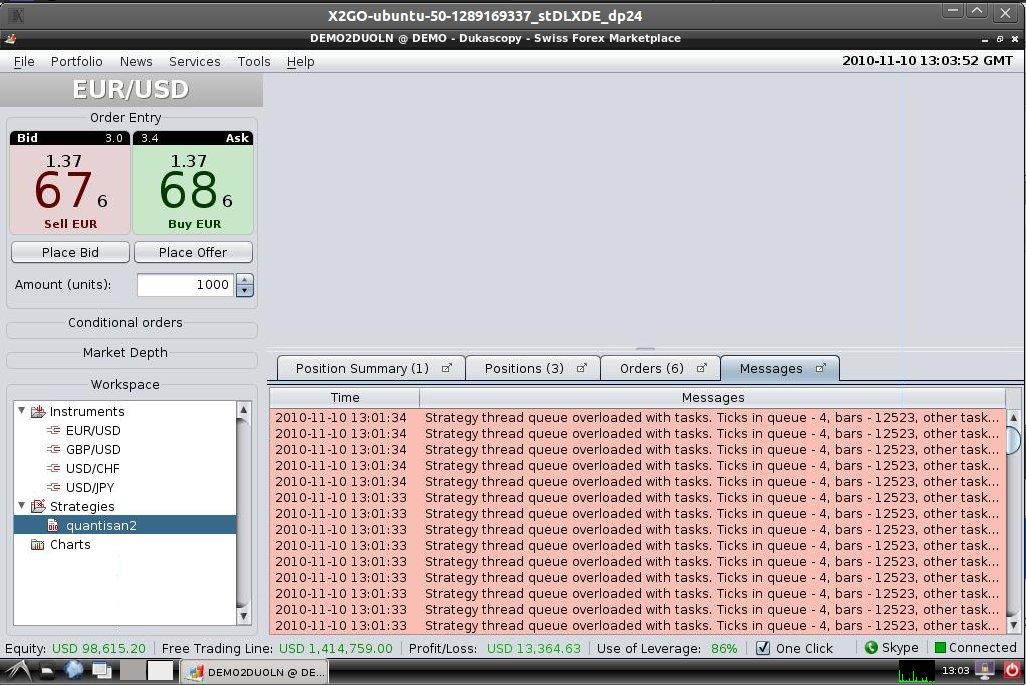Click the Place Bid button
This screenshot has width=1026, height=685.
[70, 253]
